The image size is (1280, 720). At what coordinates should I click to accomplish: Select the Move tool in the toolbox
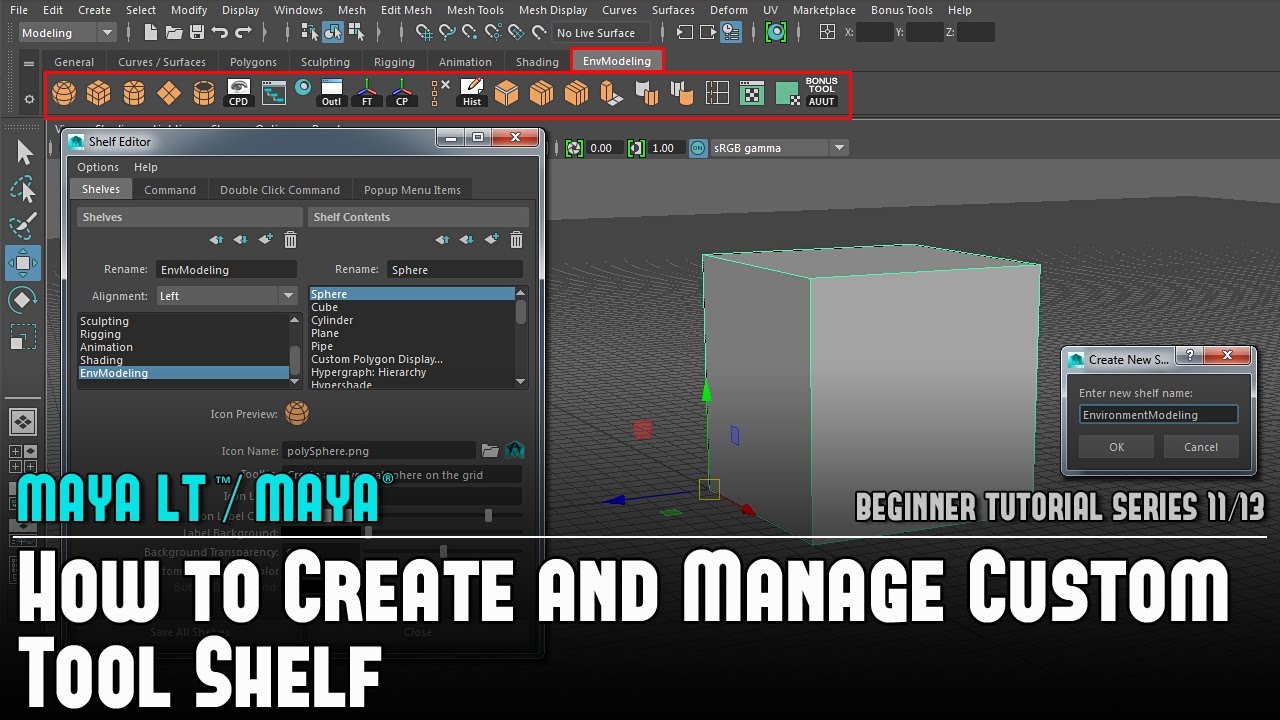click(x=25, y=263)
